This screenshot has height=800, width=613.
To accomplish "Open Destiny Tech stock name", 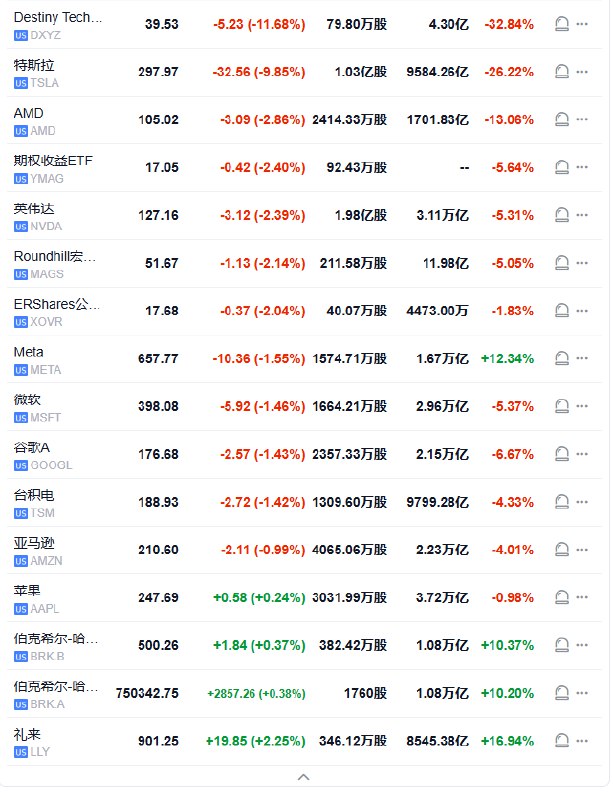I will 58,17.
